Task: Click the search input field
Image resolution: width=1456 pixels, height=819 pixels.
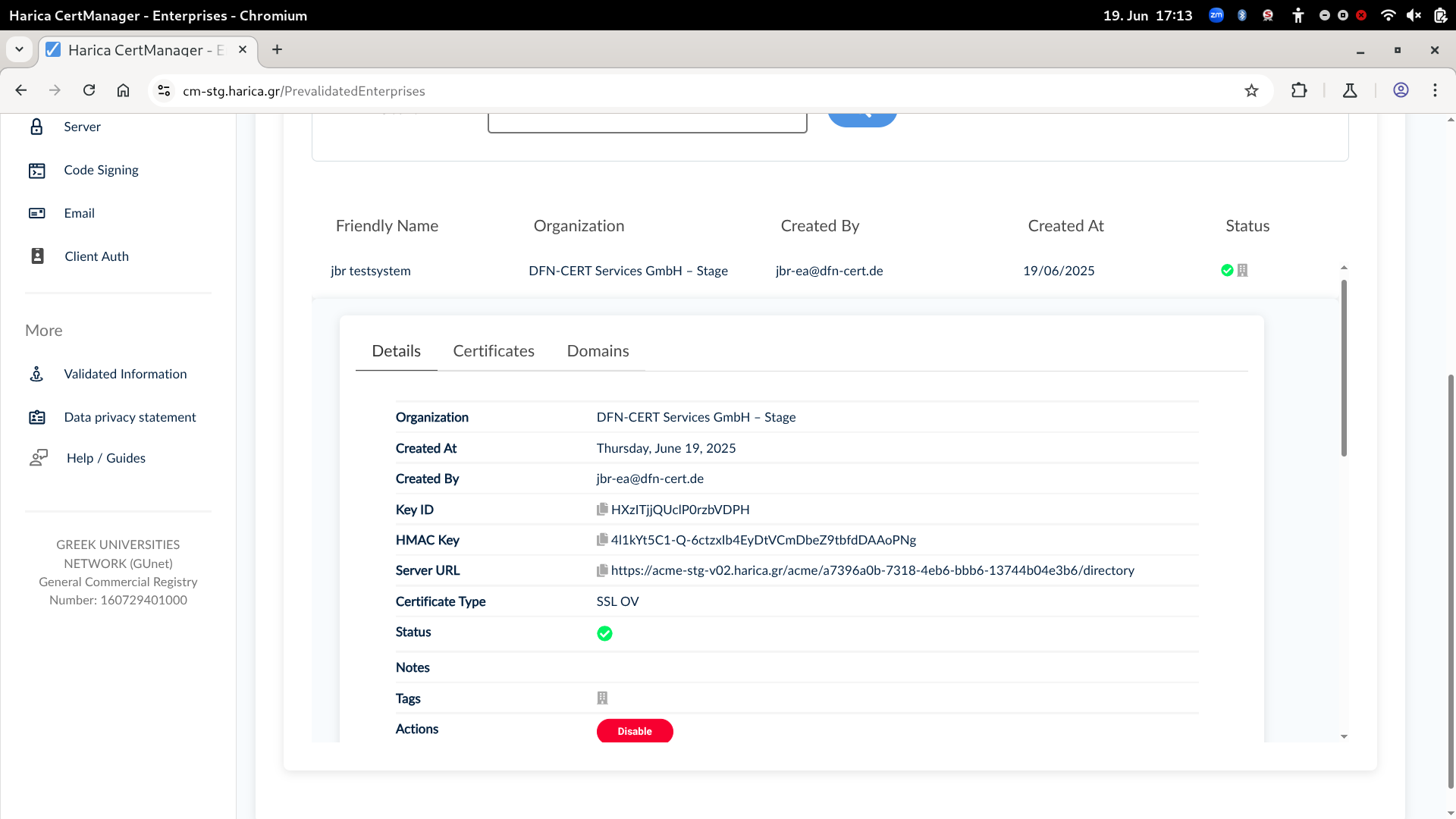Action: tap(647, 123)
